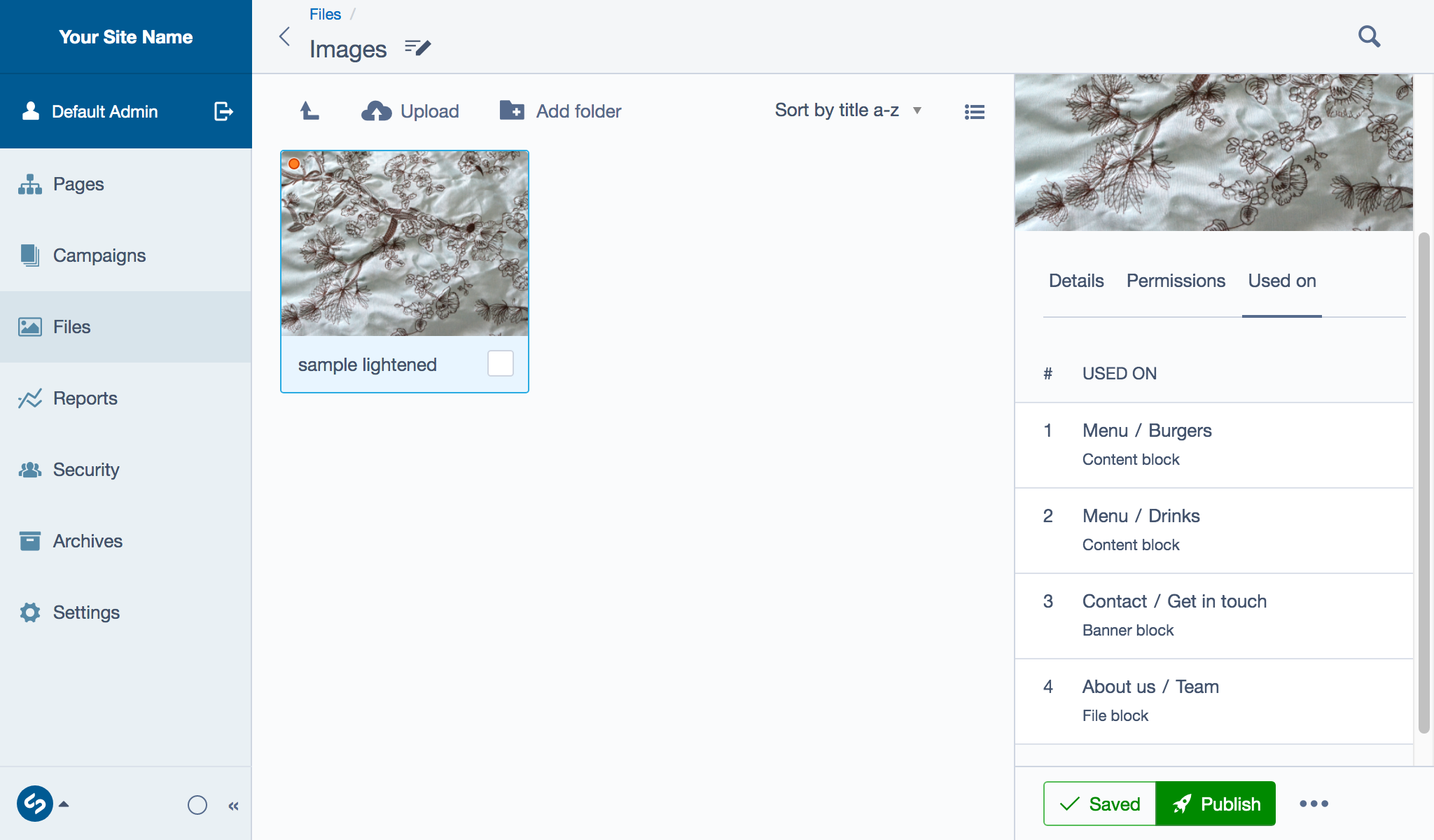The height and width of the screenshot is (840, 1434).
Task: Switch to list view icon
Action: pyautogui.click(x=974, y=111)
